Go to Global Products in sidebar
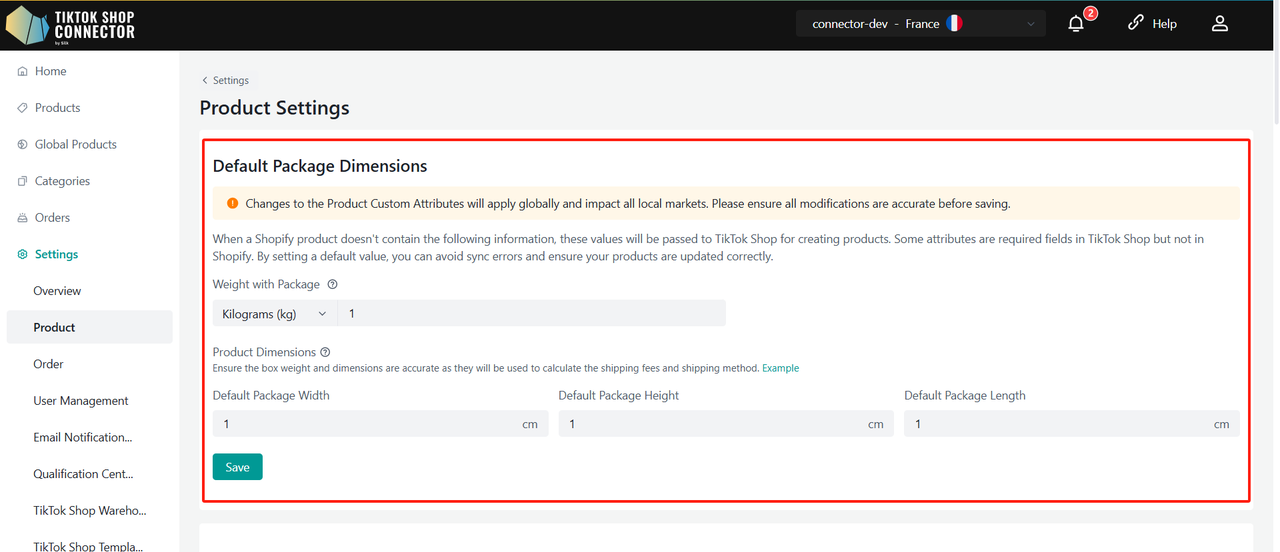Screen dimensions: 1280x552 point(75,144)
